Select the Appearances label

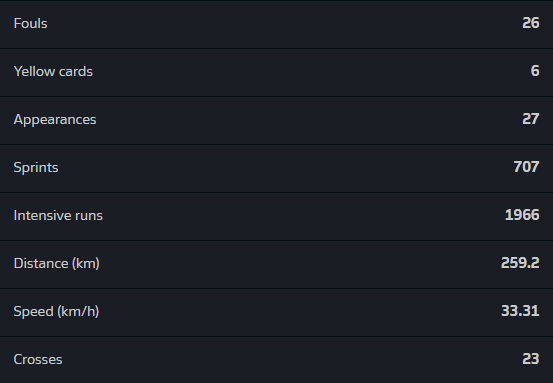tap(55, 120)
